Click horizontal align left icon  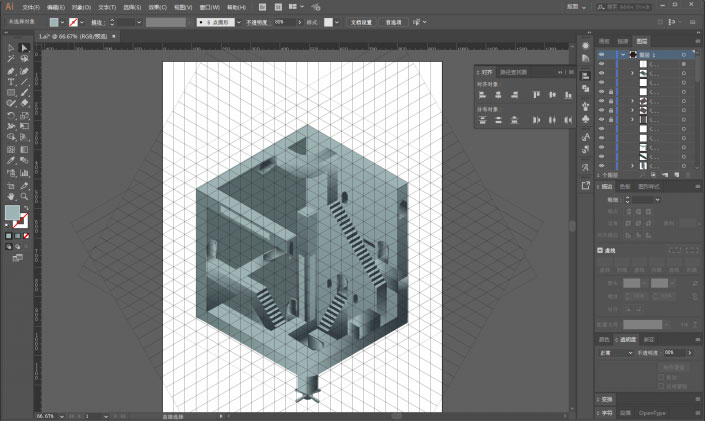click(482, 95)
